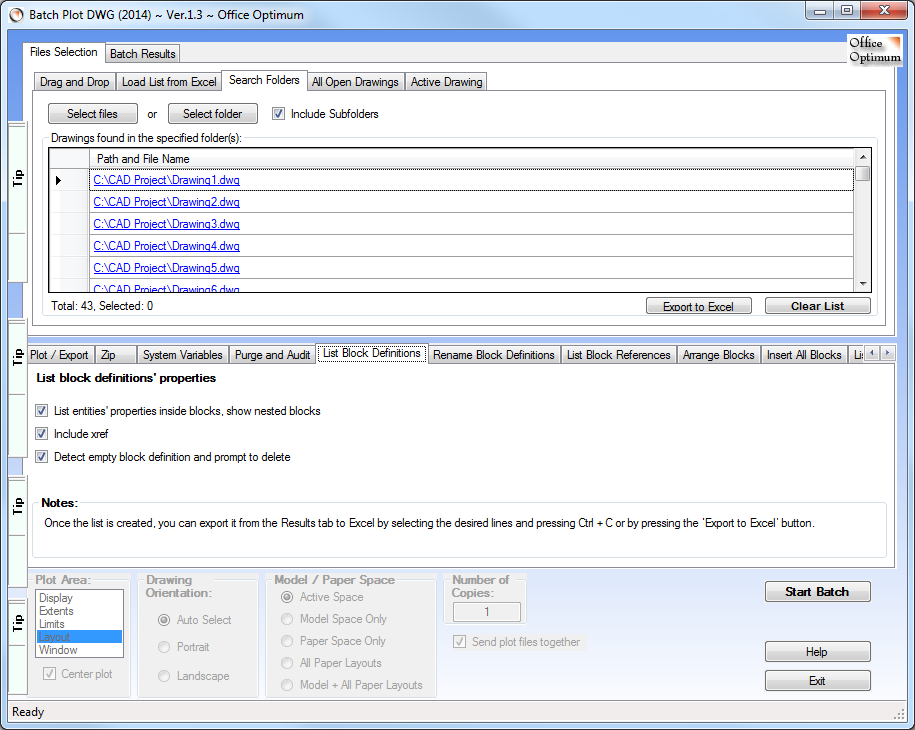Open the Zip tab
The height and width of the screenshot is (730, 915).
pyautogui.click(x=114, y=355)
